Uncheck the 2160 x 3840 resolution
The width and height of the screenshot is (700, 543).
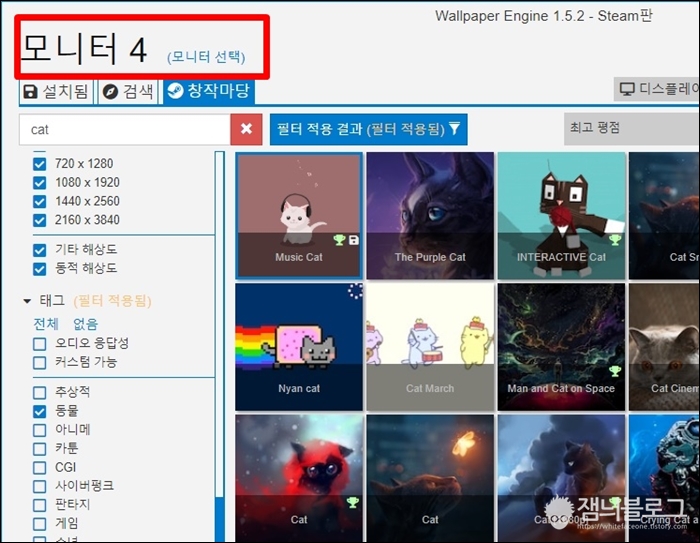tap(40, 220)
